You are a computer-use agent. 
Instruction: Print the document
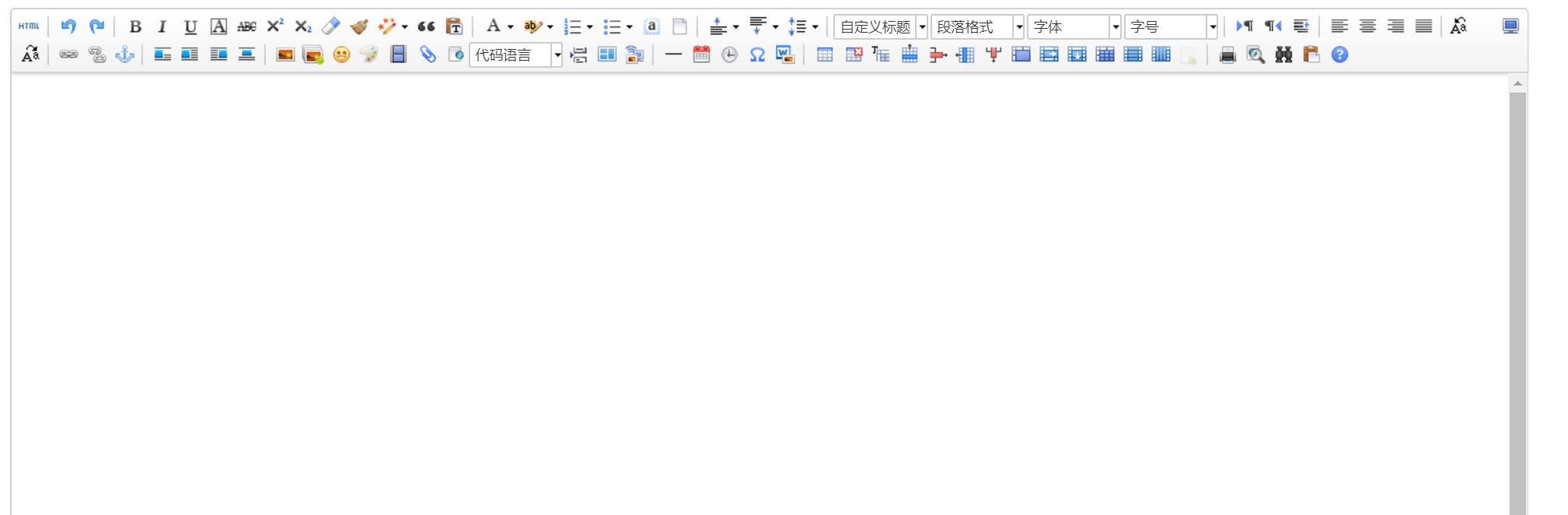[1228, 54]
